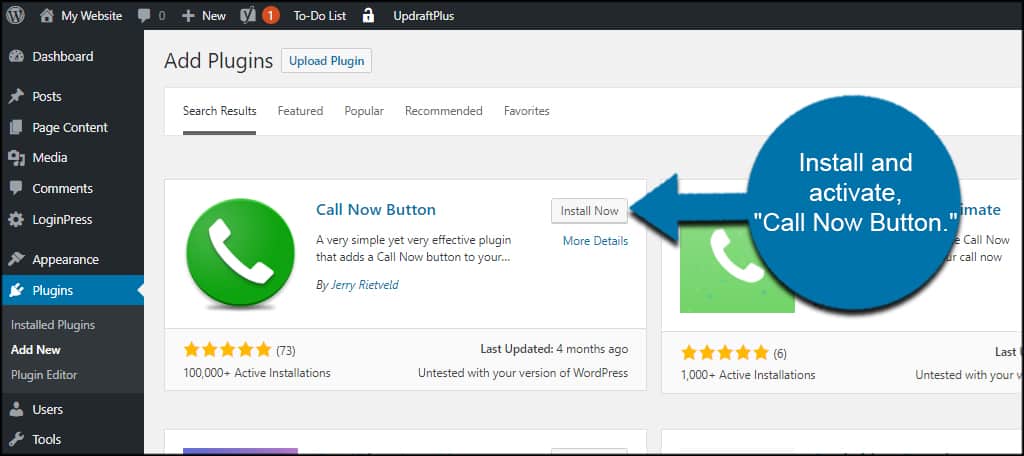This screenshot has width=1024, height=456.
Task: Open Page Content menu label
Action: [x=70, y=127]
